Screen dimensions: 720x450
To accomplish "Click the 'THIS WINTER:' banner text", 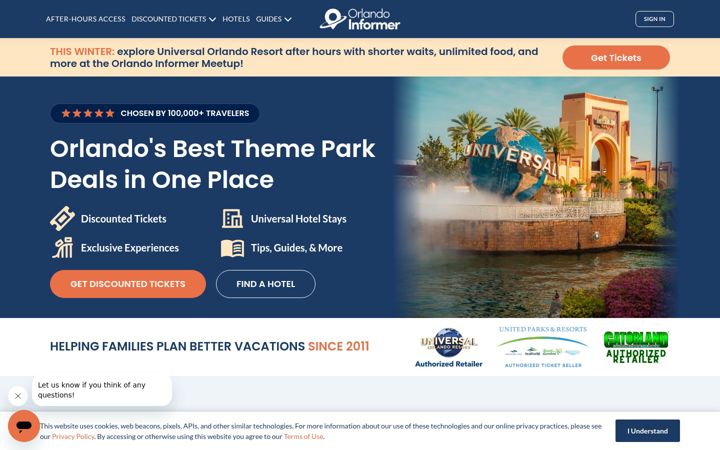I will pos(82,51).
